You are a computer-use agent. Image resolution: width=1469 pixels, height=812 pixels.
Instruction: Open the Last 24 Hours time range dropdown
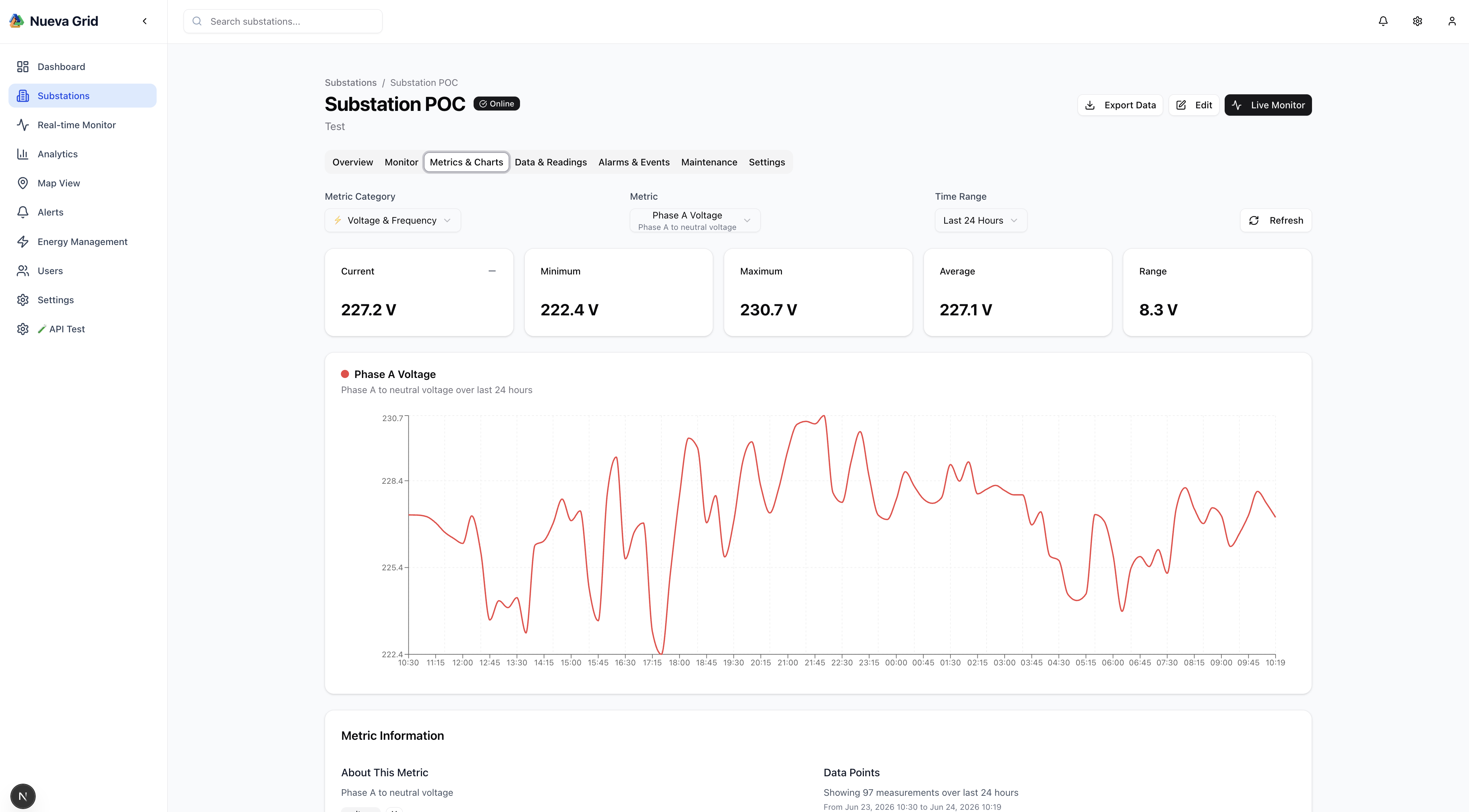pyautogui.click(x=981, y=221)
